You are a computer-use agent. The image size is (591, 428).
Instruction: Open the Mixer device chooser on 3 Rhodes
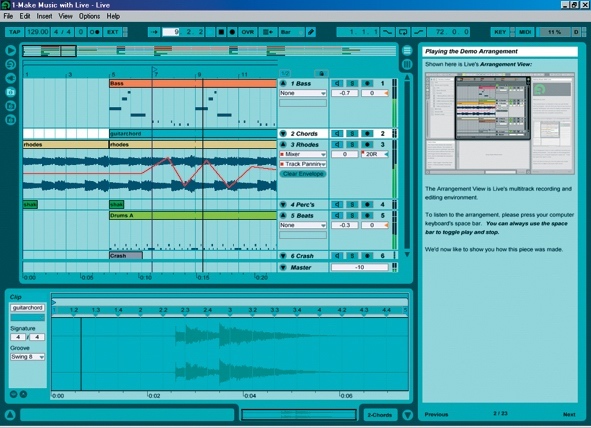303,154
